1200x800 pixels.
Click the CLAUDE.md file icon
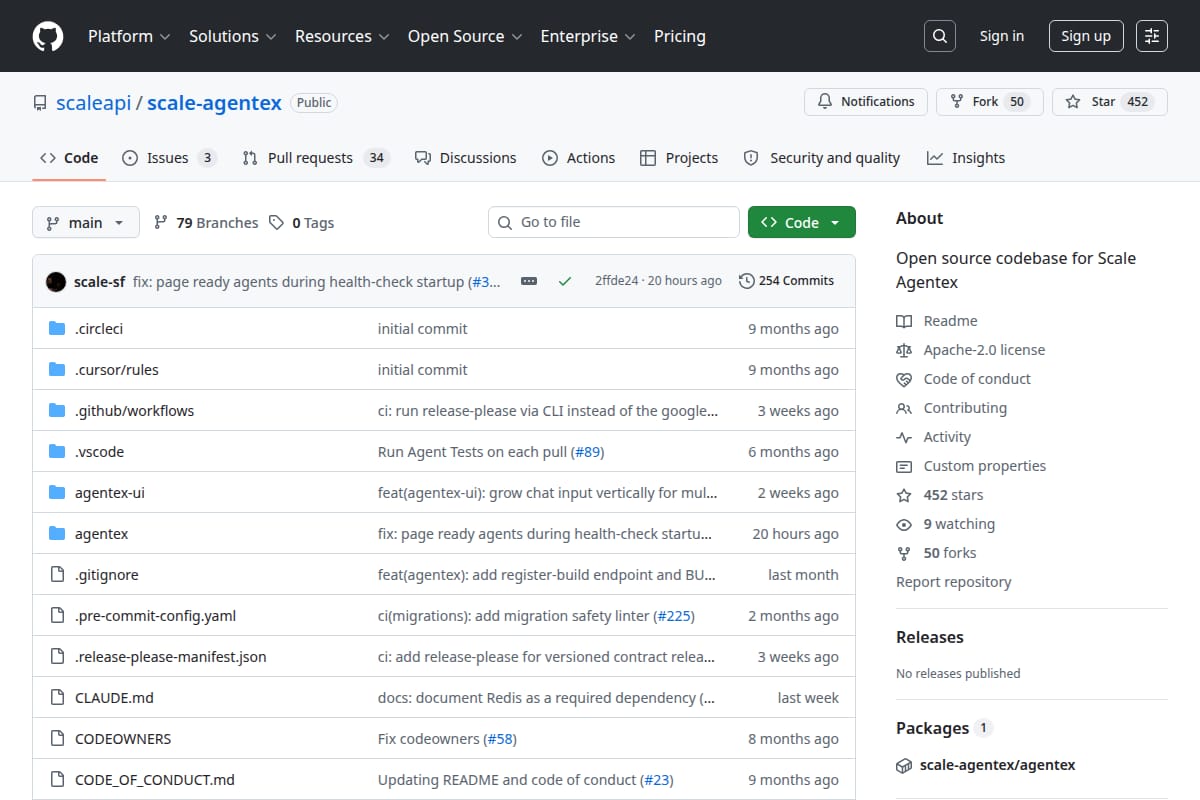pyautogui.click(x=57, y=698)
